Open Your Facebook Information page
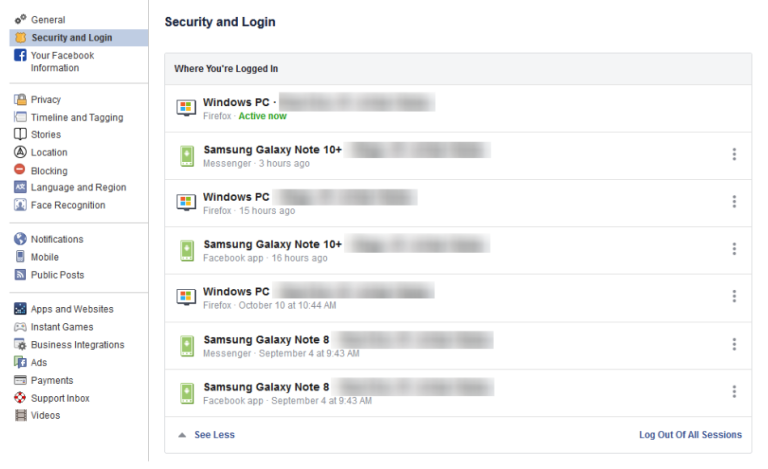Screen dimensions: 768x469 point(62,62)
